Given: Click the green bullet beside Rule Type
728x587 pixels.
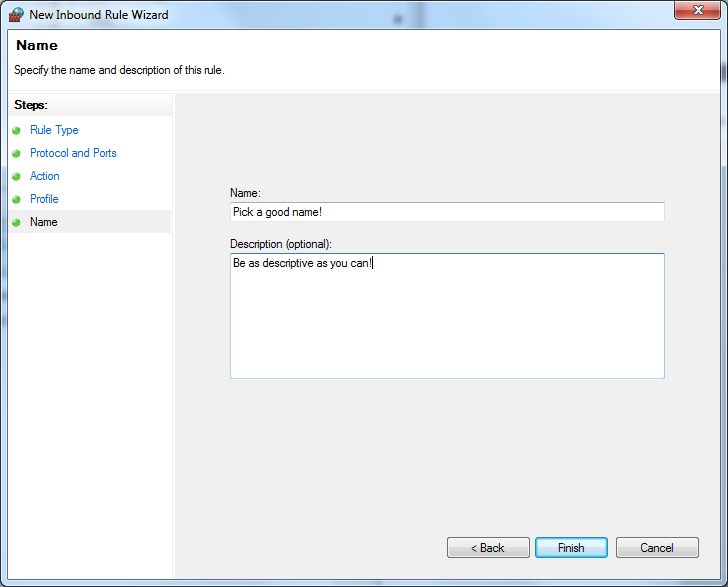Looking at the screenshot, I should click(16, 131).
